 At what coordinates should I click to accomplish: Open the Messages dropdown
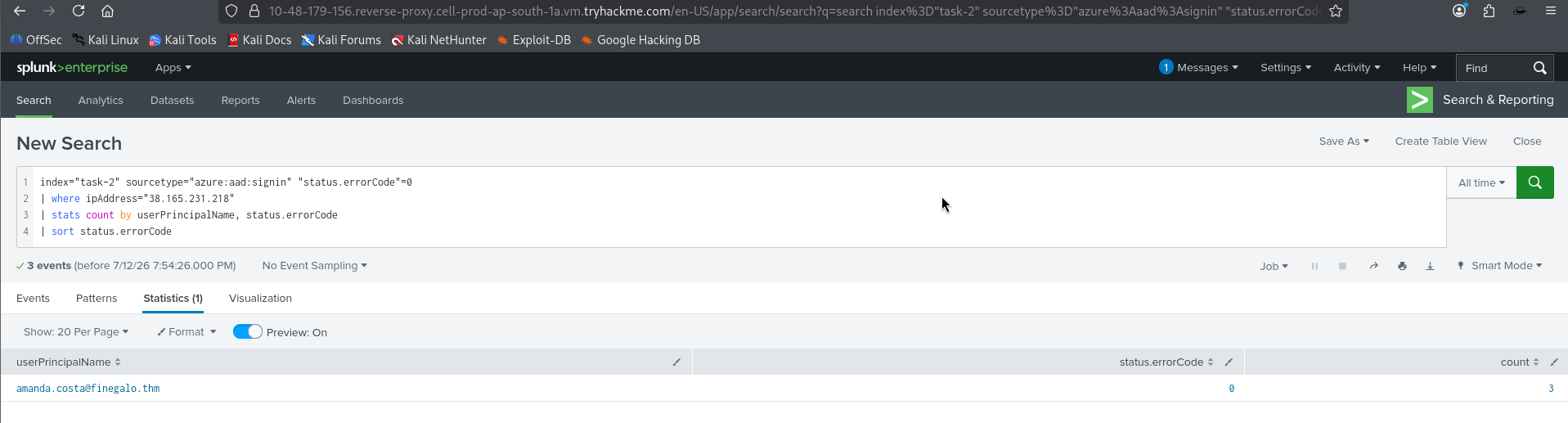tap(1198, 67)
